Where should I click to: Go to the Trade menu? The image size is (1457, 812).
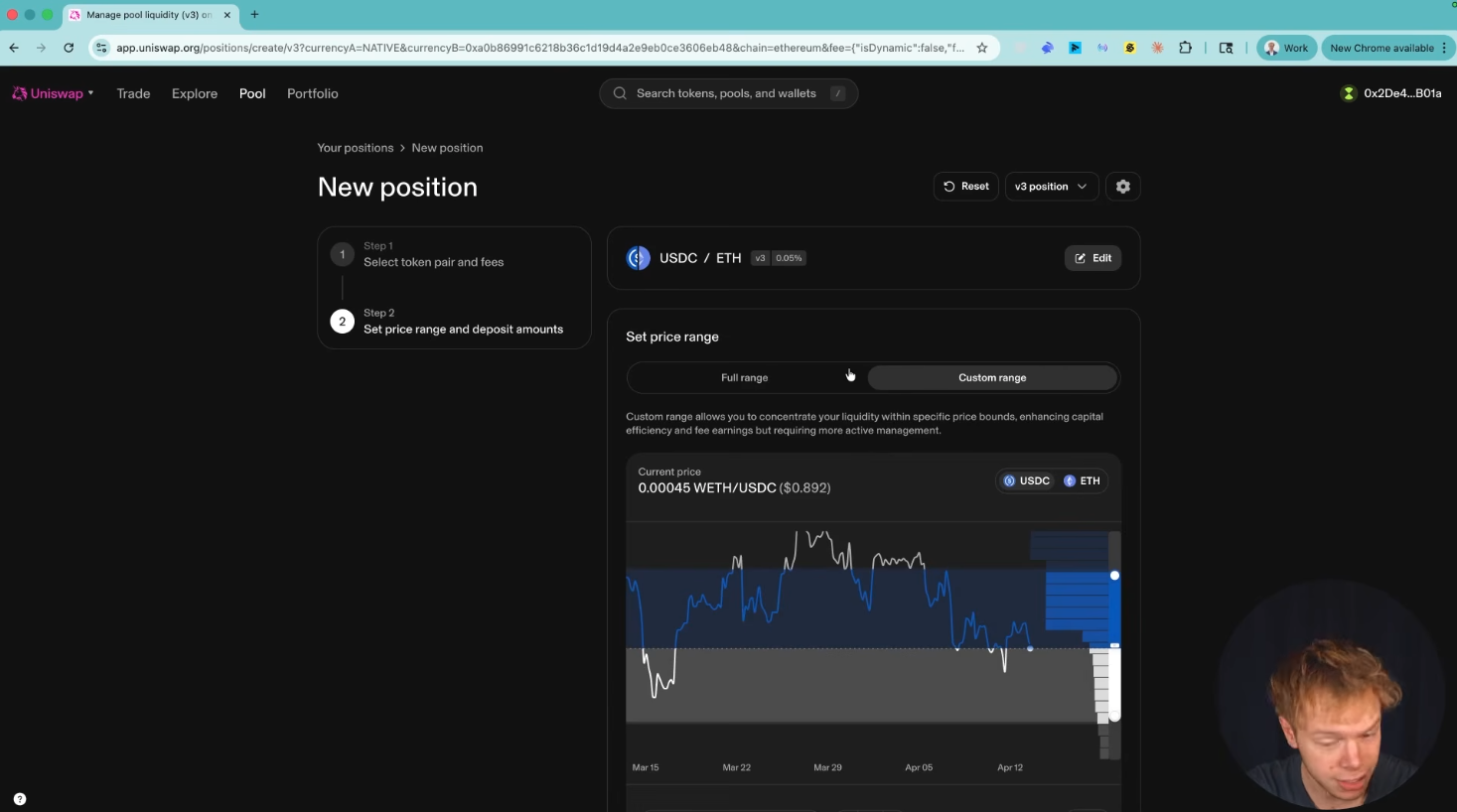click(133, 93)
